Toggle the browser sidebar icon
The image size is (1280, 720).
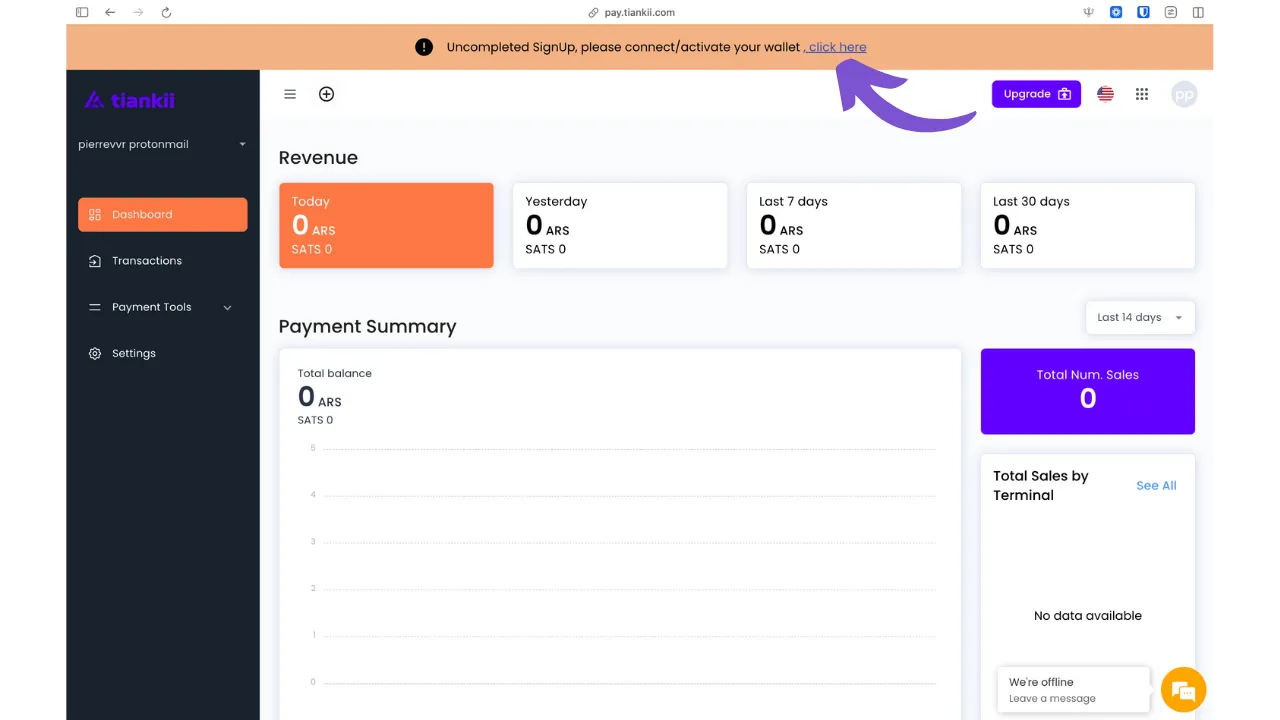[82, 12]
